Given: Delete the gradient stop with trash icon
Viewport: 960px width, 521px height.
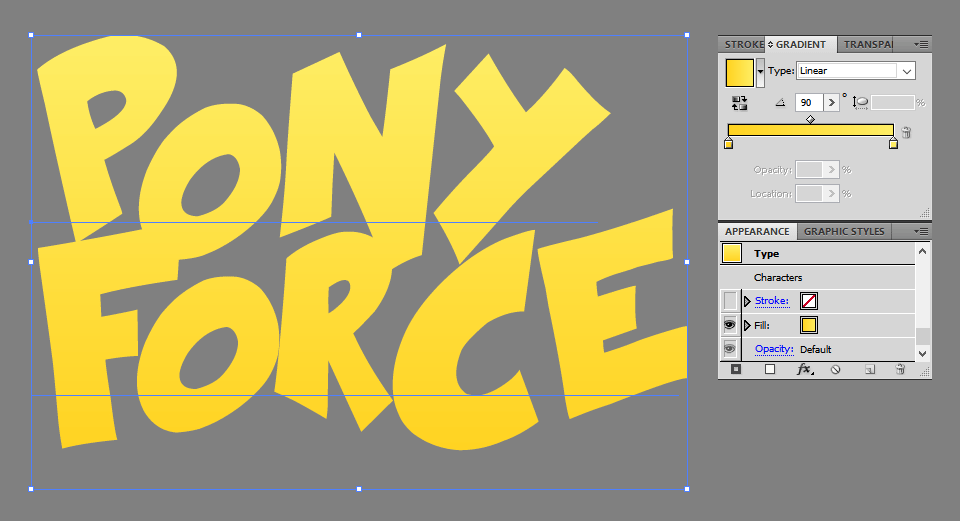Looking at the screenshot, I should click(906, 132).
